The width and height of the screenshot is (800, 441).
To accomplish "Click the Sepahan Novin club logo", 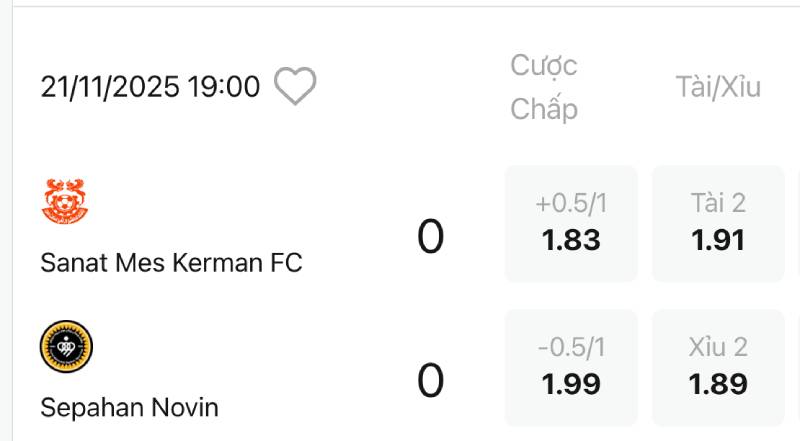I will tap(66, 348).
